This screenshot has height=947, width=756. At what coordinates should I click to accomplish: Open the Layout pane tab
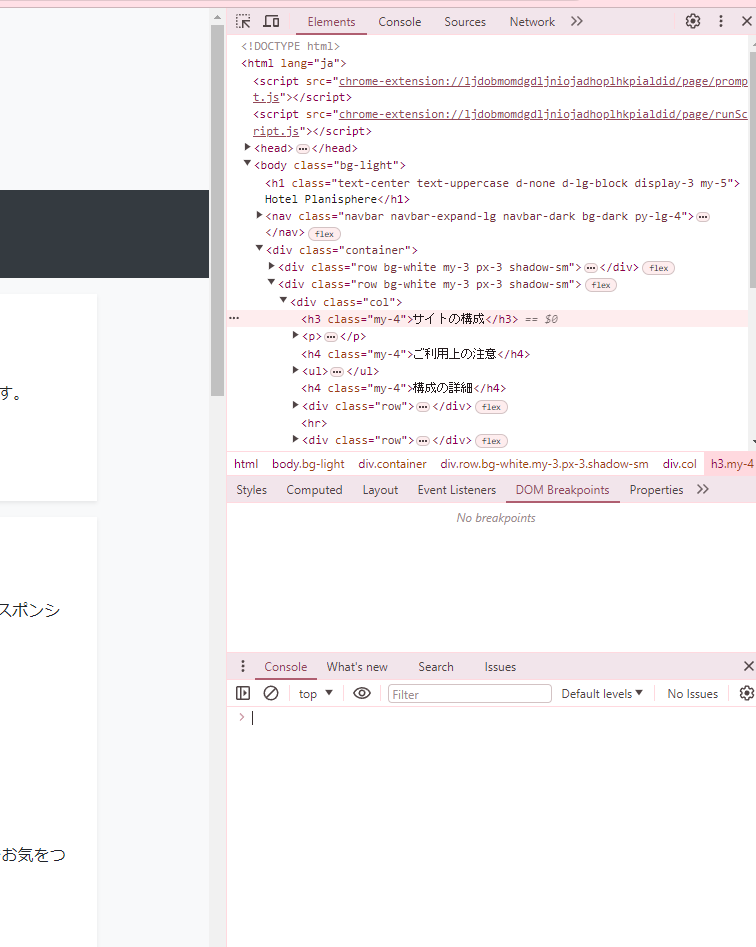pos(380,490)
